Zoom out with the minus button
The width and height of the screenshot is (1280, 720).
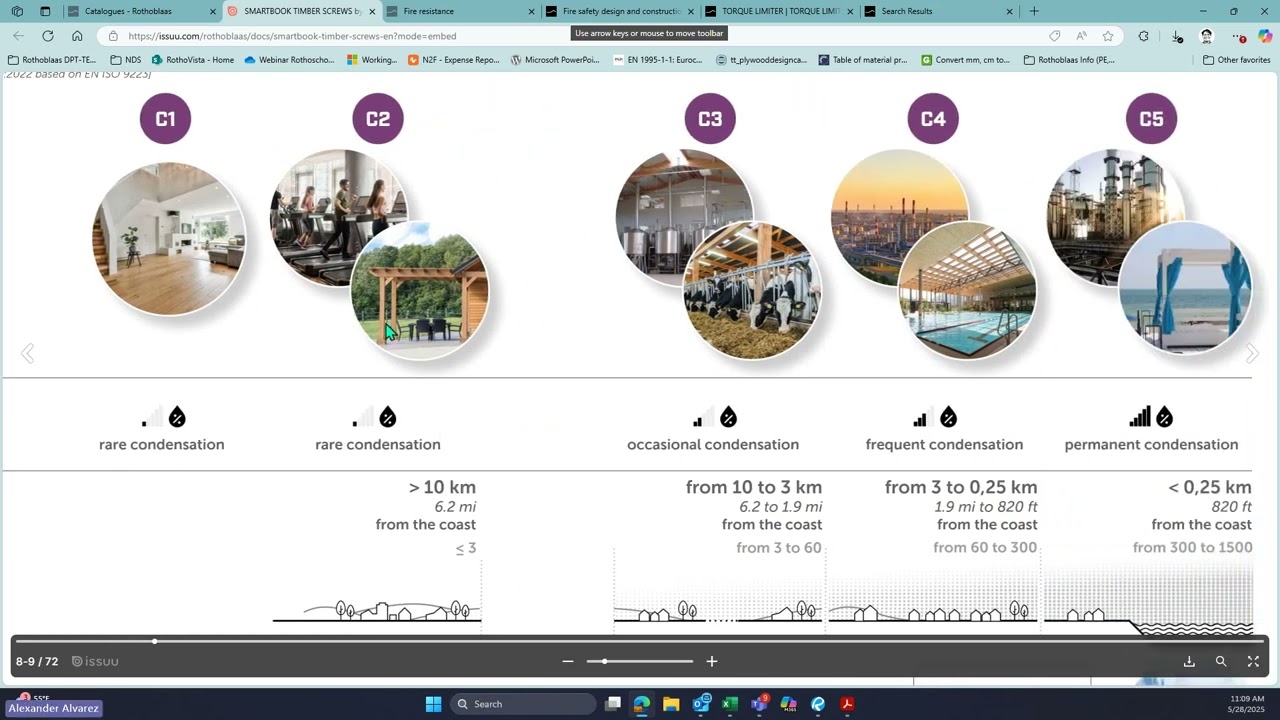coord(568,661)
